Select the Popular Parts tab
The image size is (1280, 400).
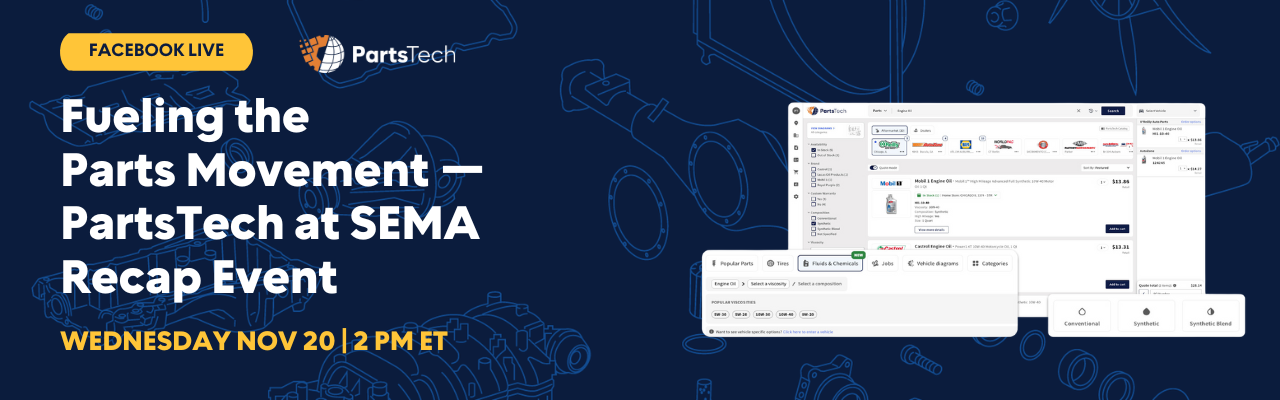tap(731, 263)
